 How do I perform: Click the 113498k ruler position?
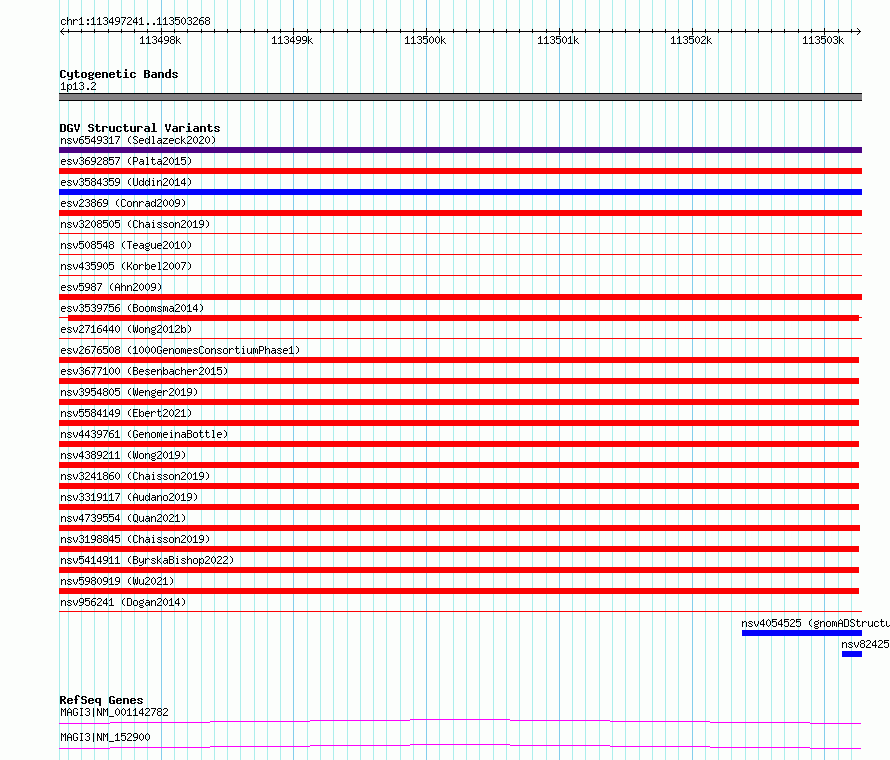(160, 40)
